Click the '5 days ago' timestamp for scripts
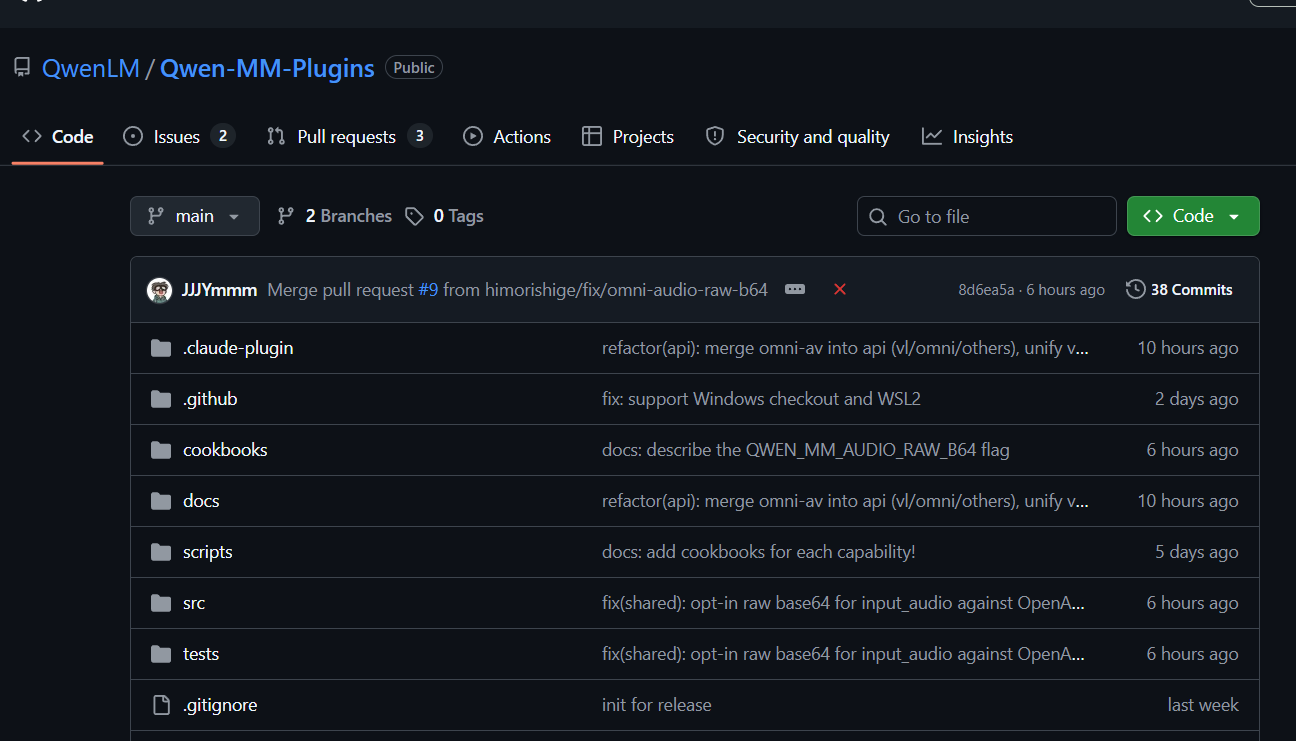The image size is (1296, 741). [1197, 552]
